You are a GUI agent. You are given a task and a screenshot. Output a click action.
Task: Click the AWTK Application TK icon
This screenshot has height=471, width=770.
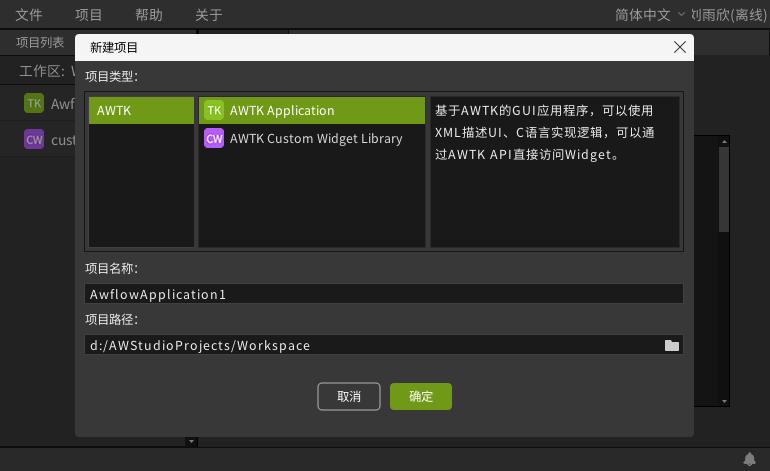click(x=213, y=111)
